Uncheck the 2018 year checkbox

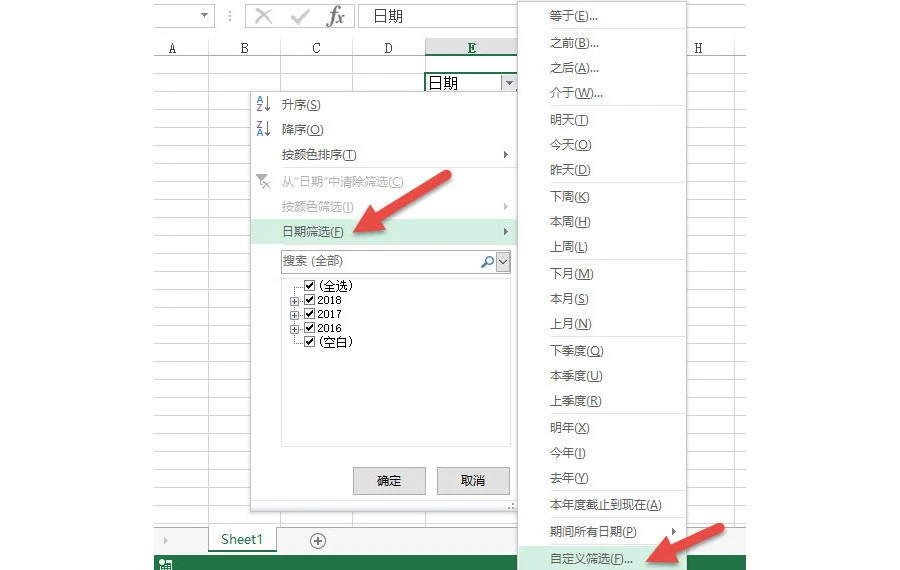(309, 300)
